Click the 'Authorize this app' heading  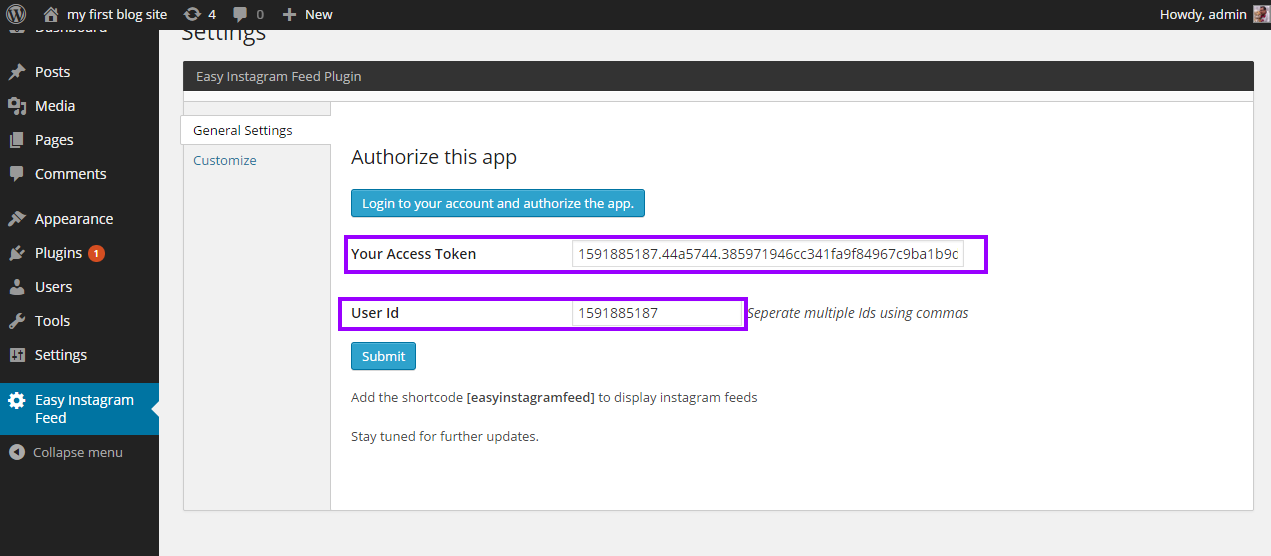point(434,157)
